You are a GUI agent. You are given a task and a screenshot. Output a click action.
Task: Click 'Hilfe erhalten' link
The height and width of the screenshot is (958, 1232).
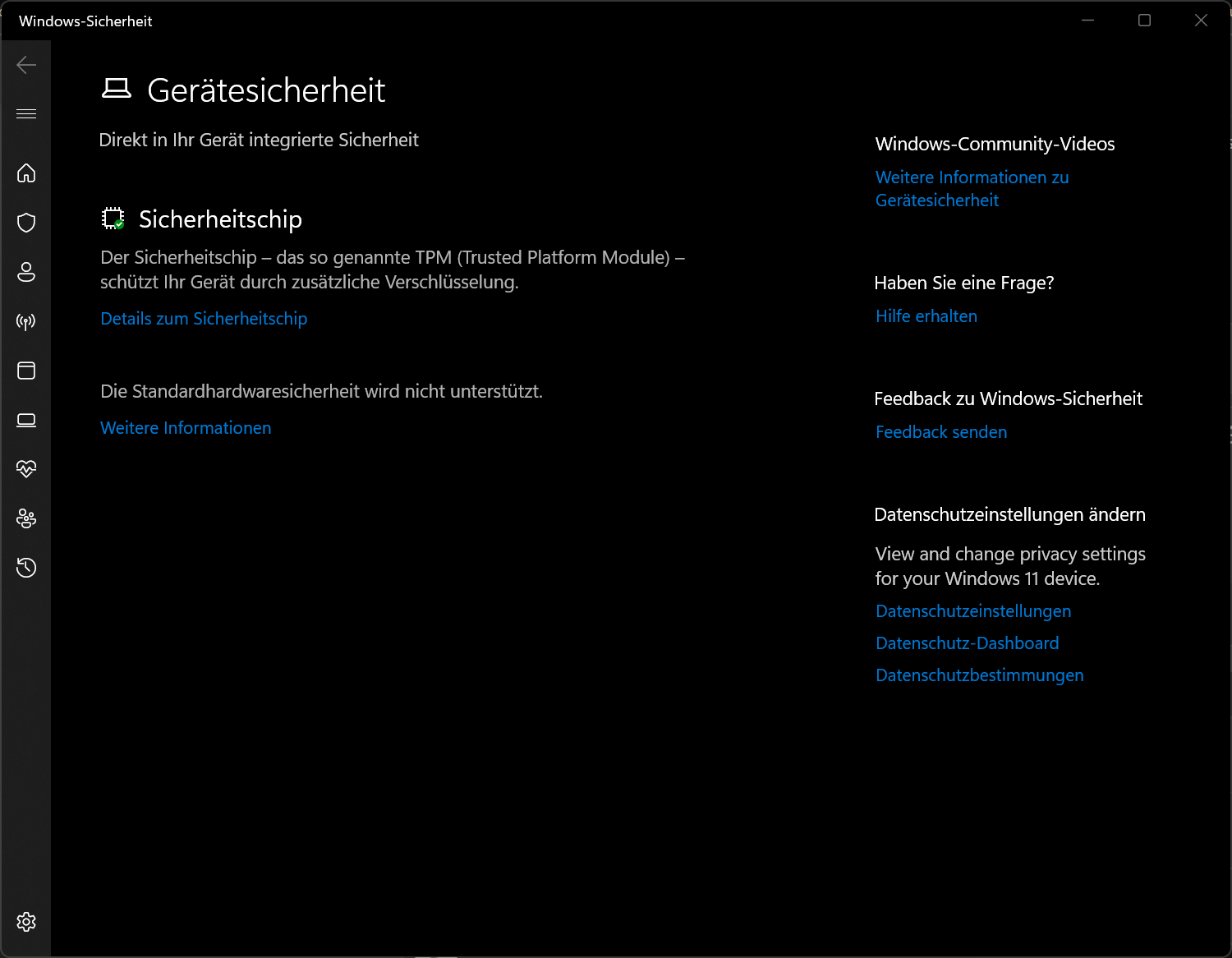926,316
